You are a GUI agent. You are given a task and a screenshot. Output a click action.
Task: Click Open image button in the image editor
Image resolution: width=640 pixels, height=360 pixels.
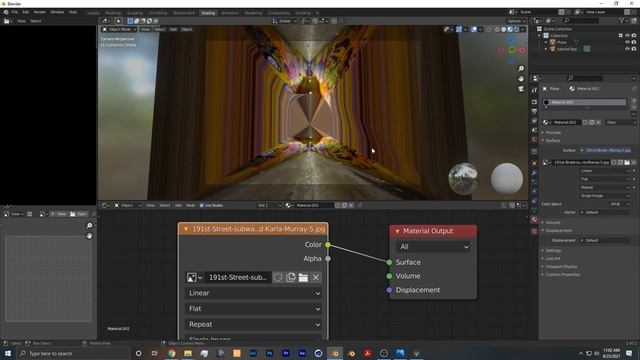[79, 214]
